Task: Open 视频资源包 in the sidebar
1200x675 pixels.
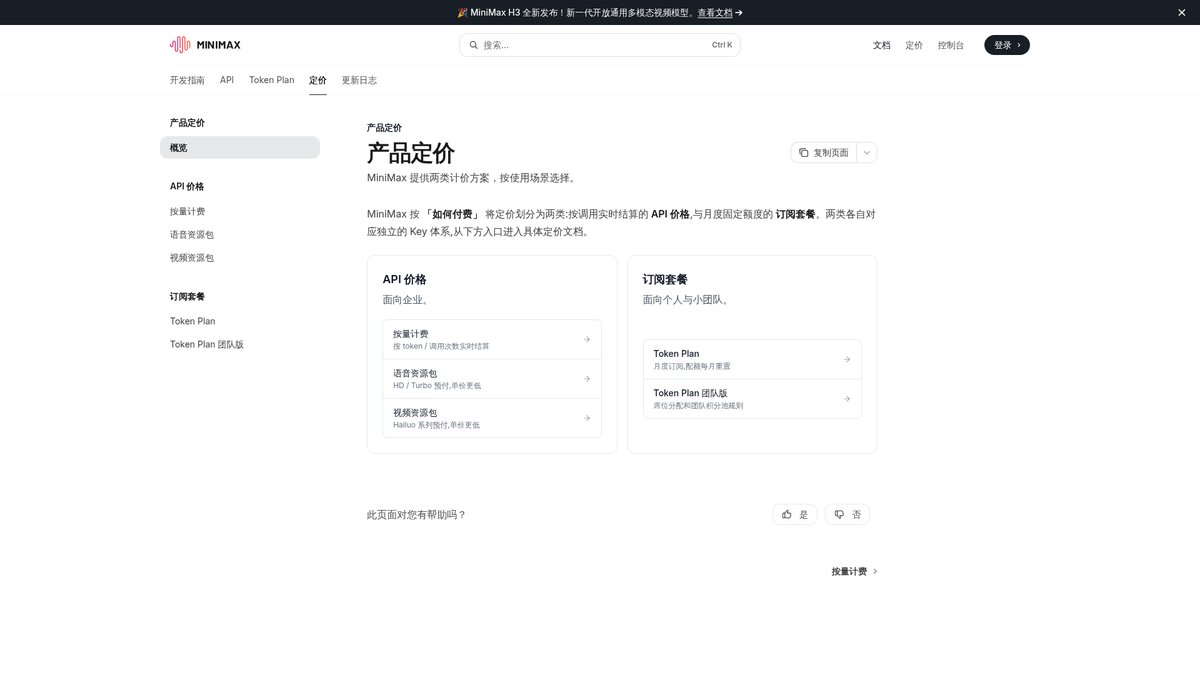Action: tap(192, 257)
